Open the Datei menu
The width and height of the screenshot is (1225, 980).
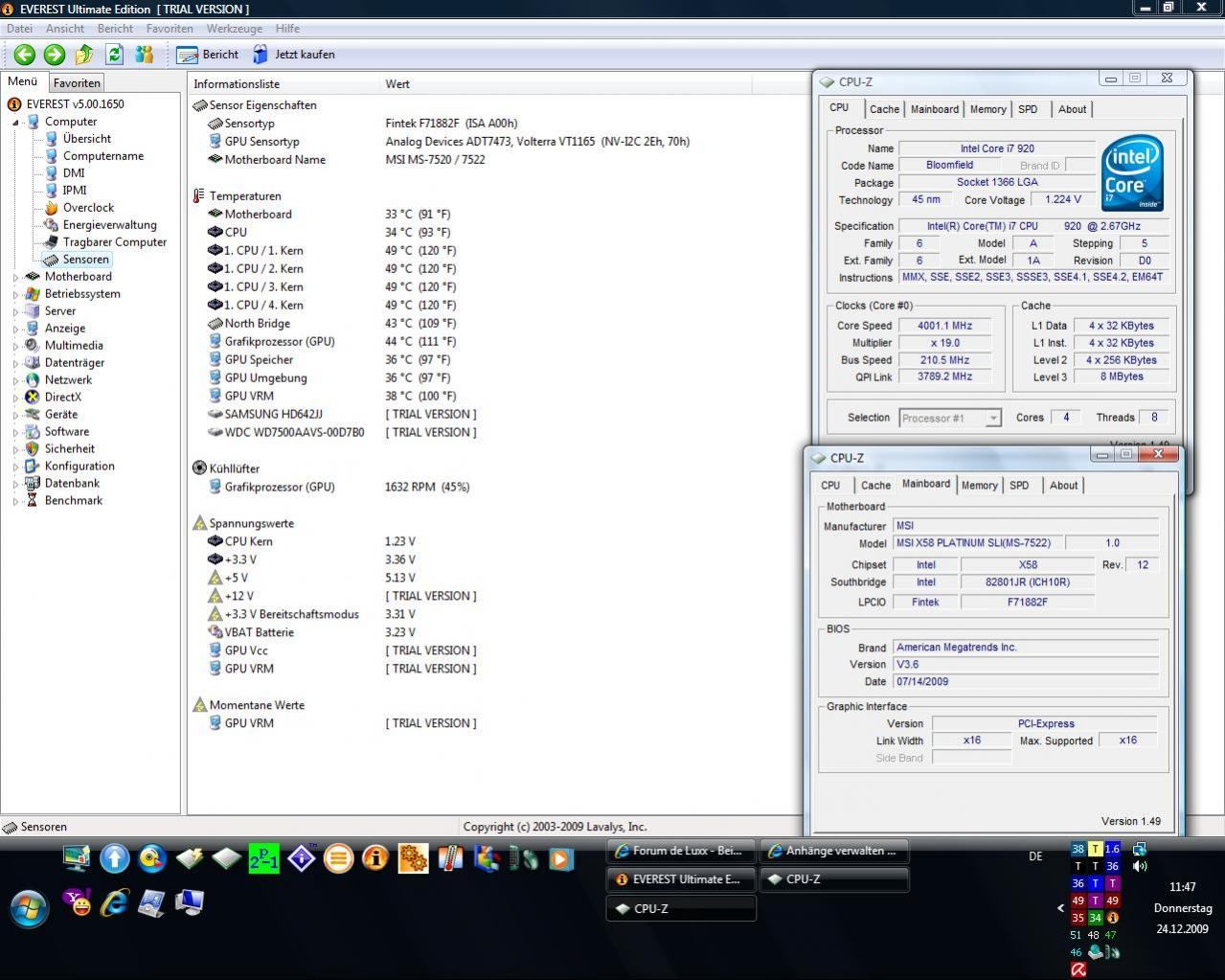pyautogui.click(x=19, y=29)
